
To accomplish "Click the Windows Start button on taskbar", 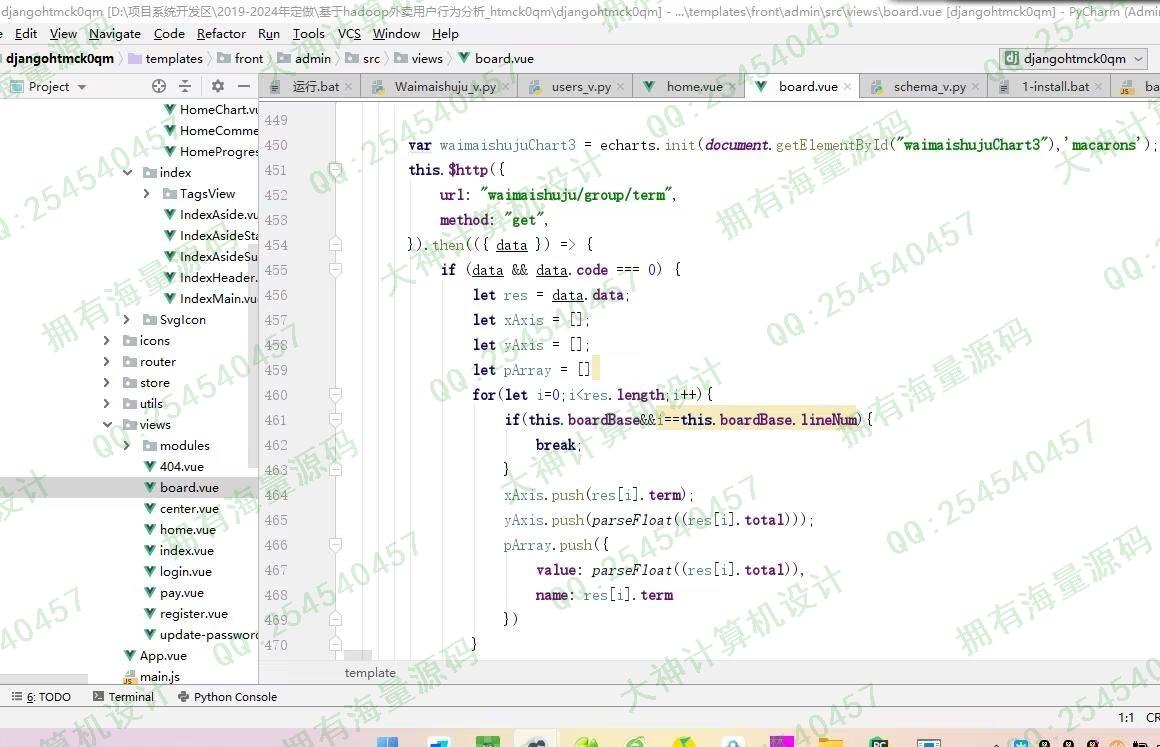I will 388,741.
